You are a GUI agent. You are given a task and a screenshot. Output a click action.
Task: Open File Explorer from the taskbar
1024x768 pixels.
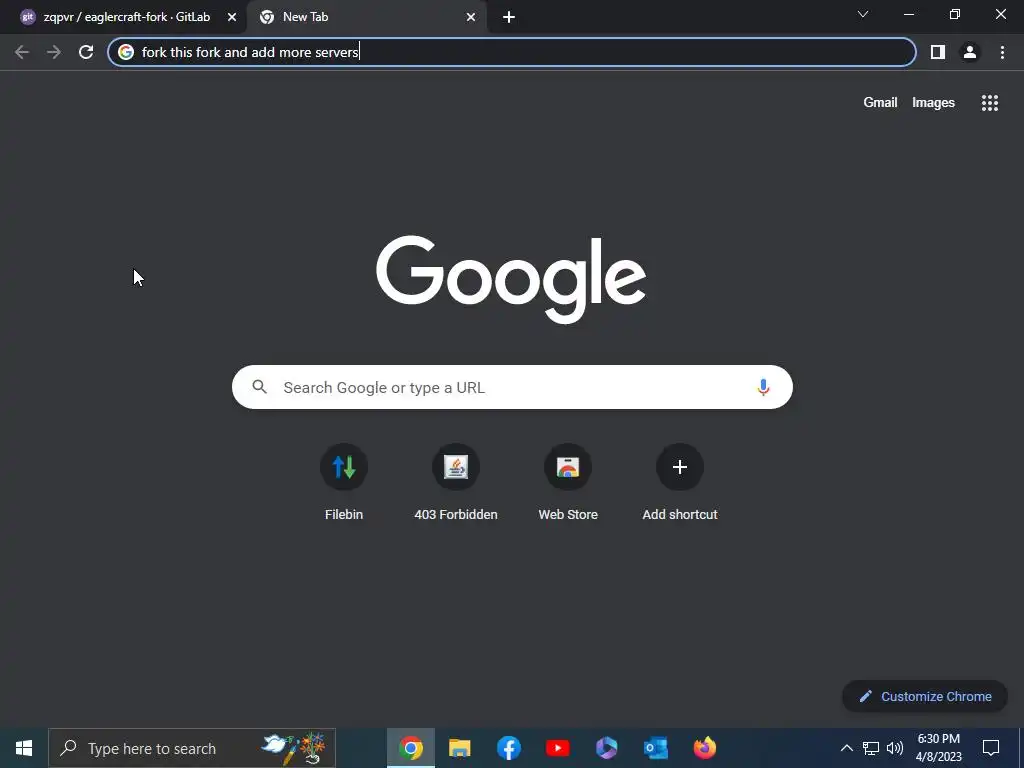pos(460,748)
